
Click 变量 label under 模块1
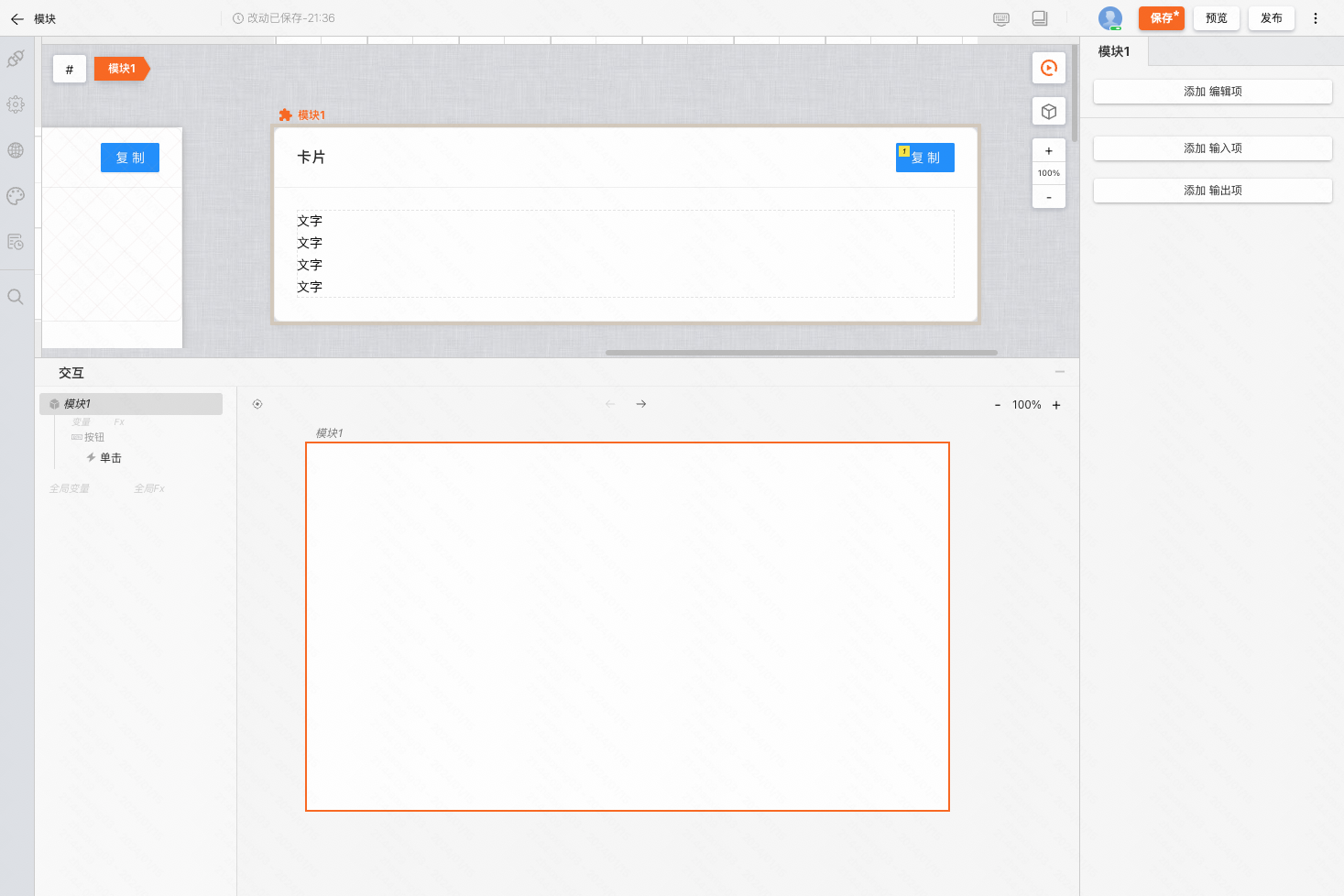(x=82, y=422)
